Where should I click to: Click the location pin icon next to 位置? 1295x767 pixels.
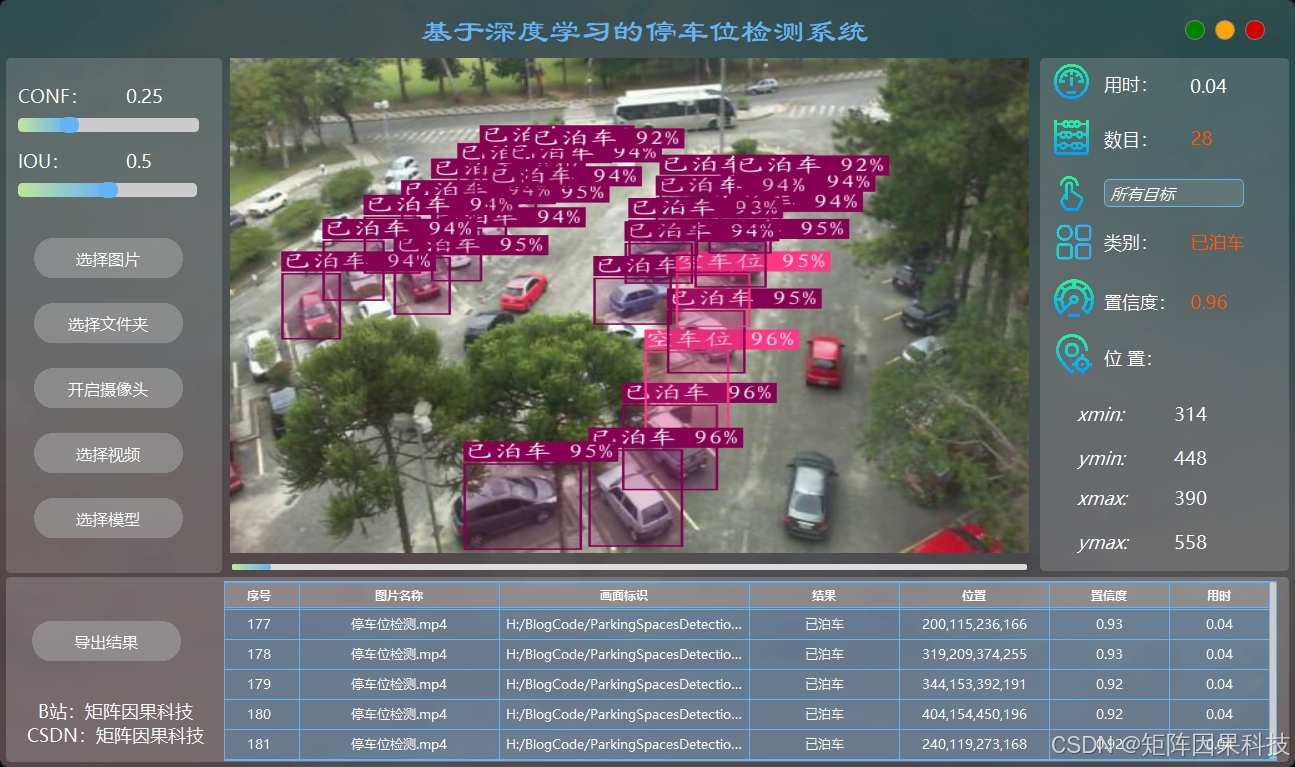click(x=1071, y=355)
